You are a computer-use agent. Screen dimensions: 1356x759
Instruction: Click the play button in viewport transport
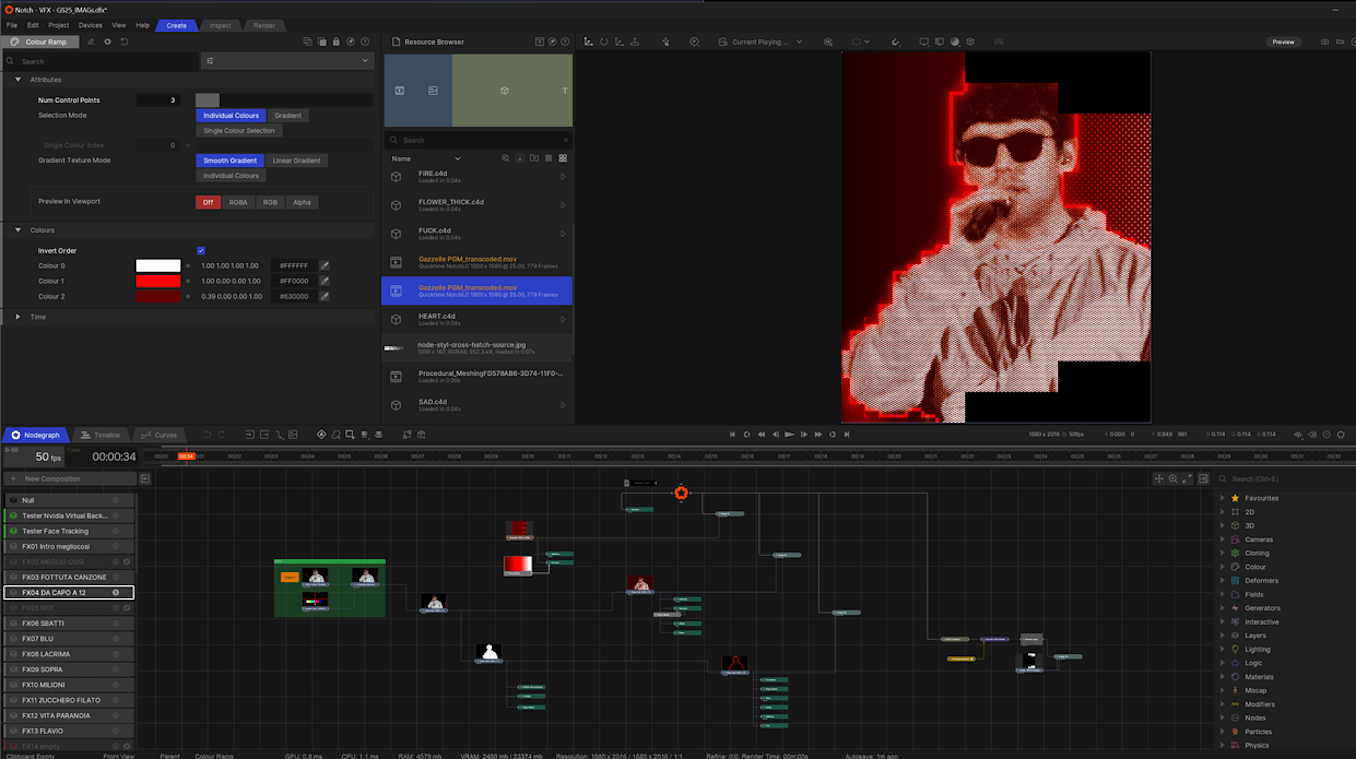click(790, 434)
